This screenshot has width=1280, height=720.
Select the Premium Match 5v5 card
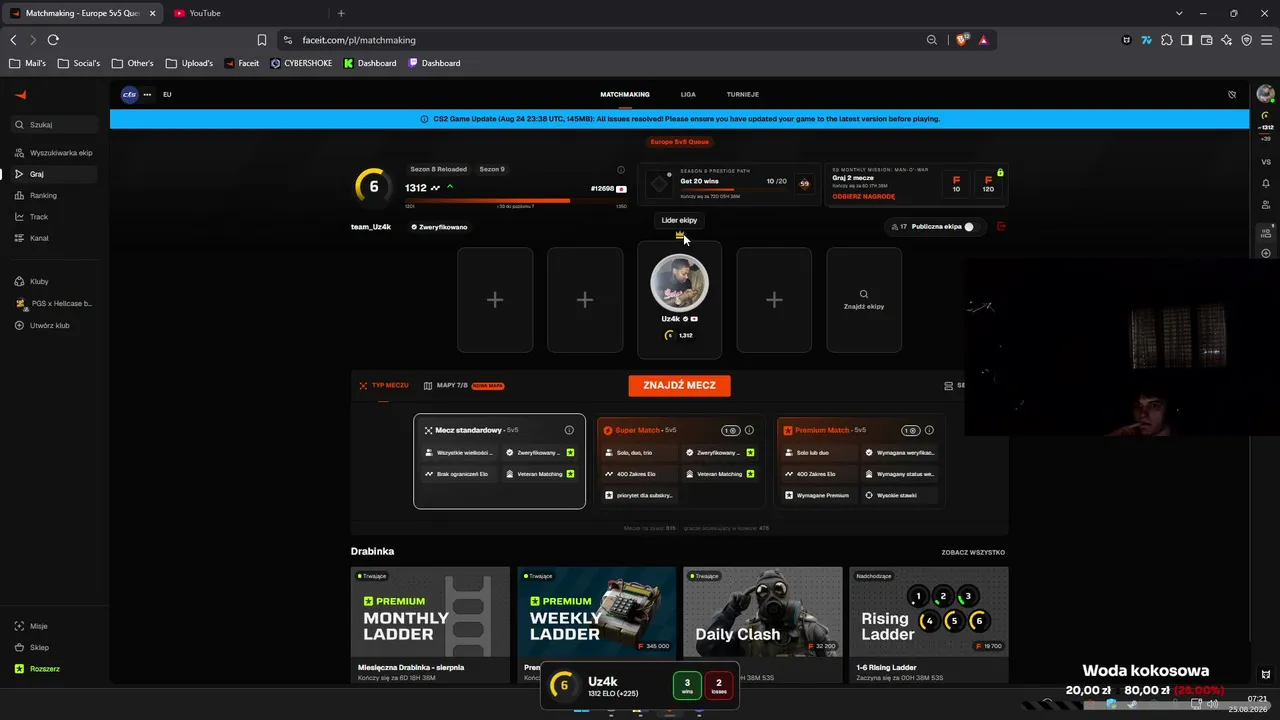coord(860,461)
